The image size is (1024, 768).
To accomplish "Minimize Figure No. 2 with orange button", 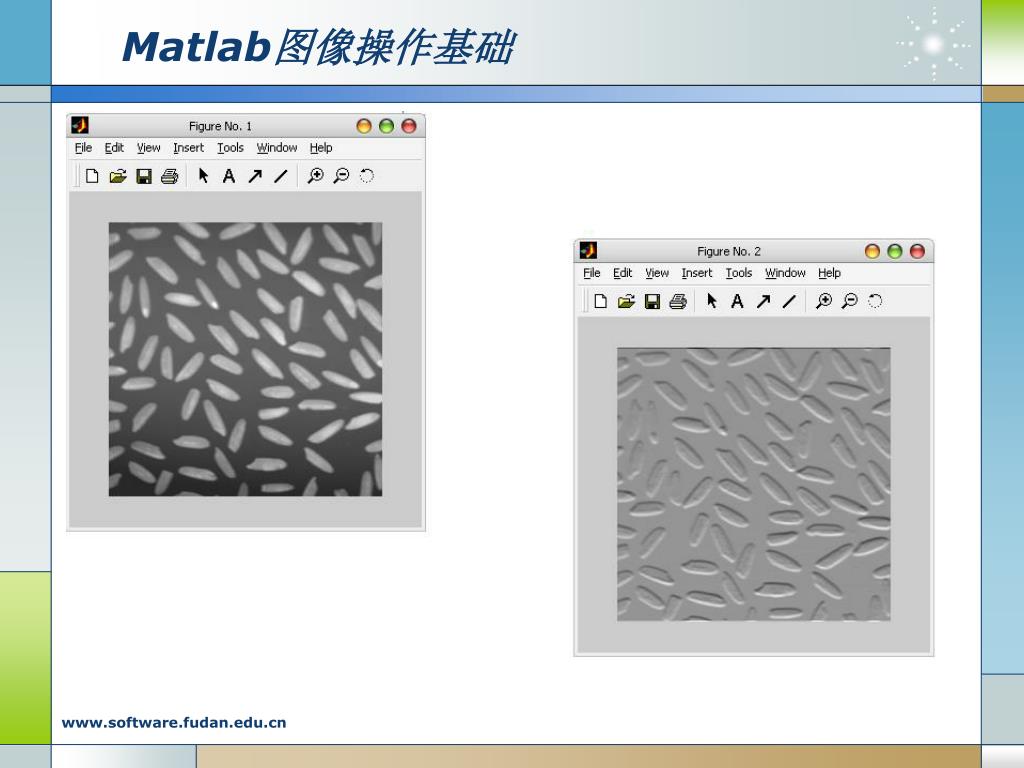I will pos(872,251).
